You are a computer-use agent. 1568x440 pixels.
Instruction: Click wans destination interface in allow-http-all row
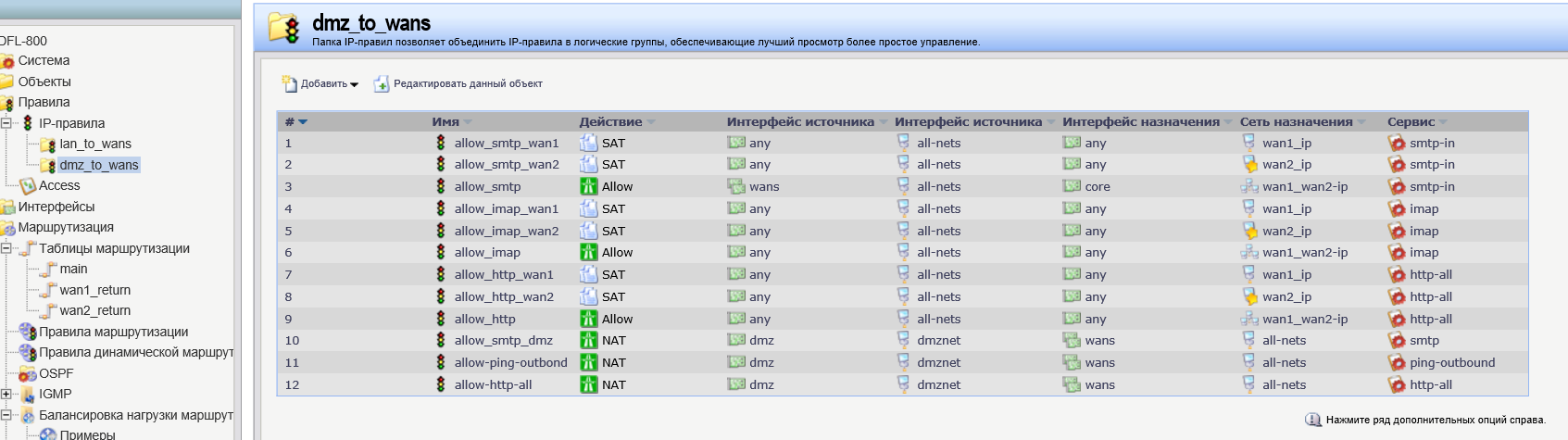click(x=1099, y=384)
